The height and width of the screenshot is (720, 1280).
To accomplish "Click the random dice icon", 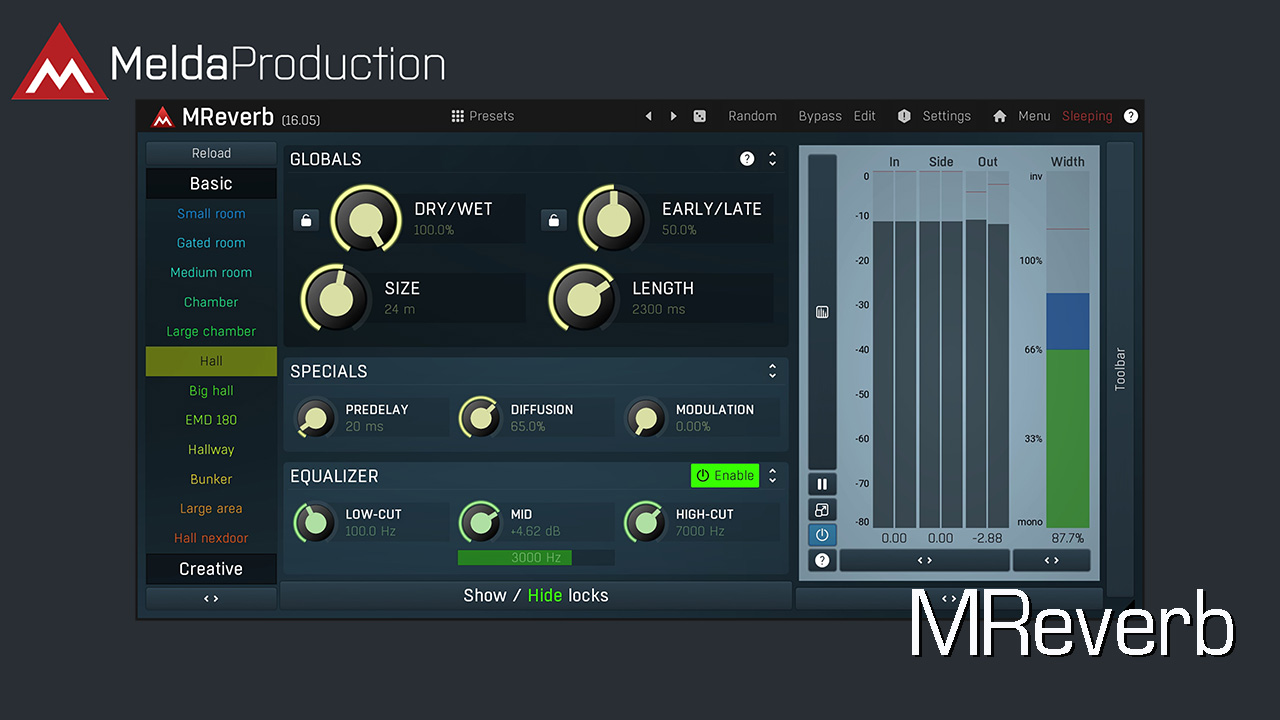I will pos(700,116).
